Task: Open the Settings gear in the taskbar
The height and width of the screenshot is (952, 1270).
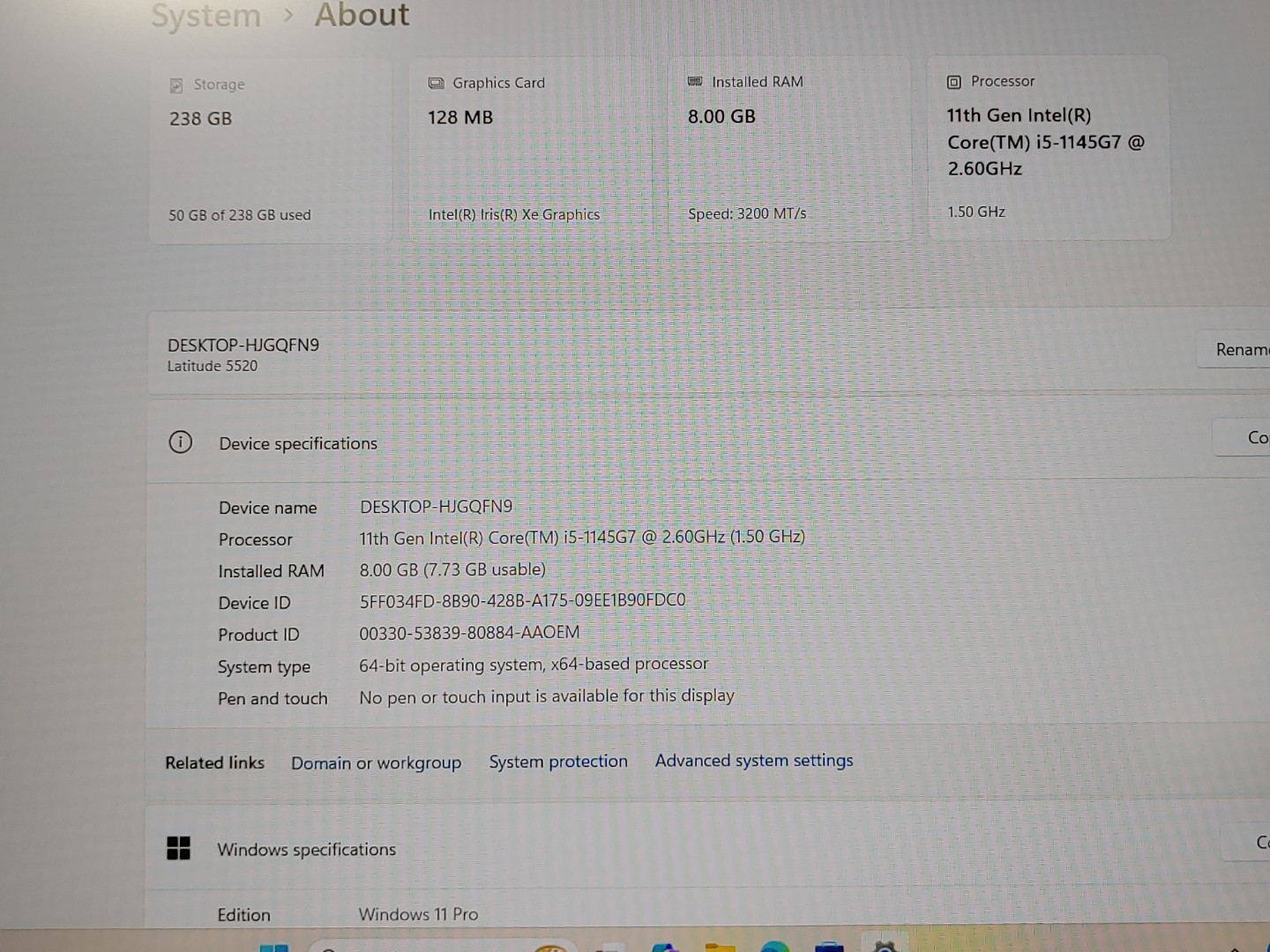Action: coord(884,946)
